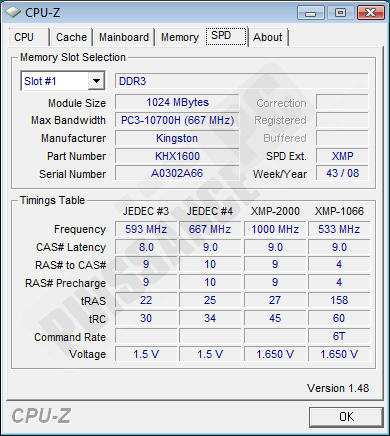
Task: Click the Voltage row label
Action: point(87,354)
